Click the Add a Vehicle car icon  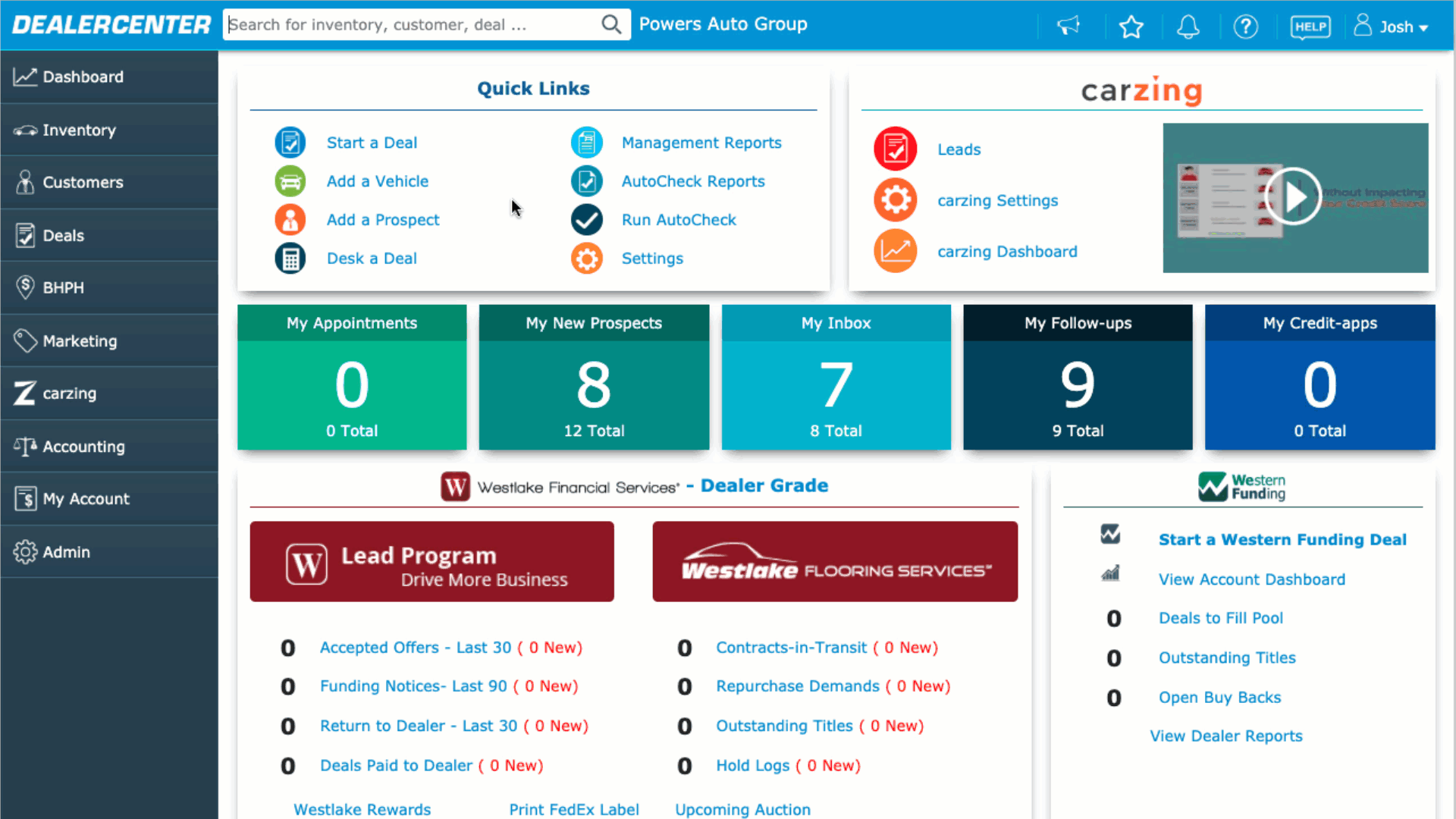pos(290,181)
